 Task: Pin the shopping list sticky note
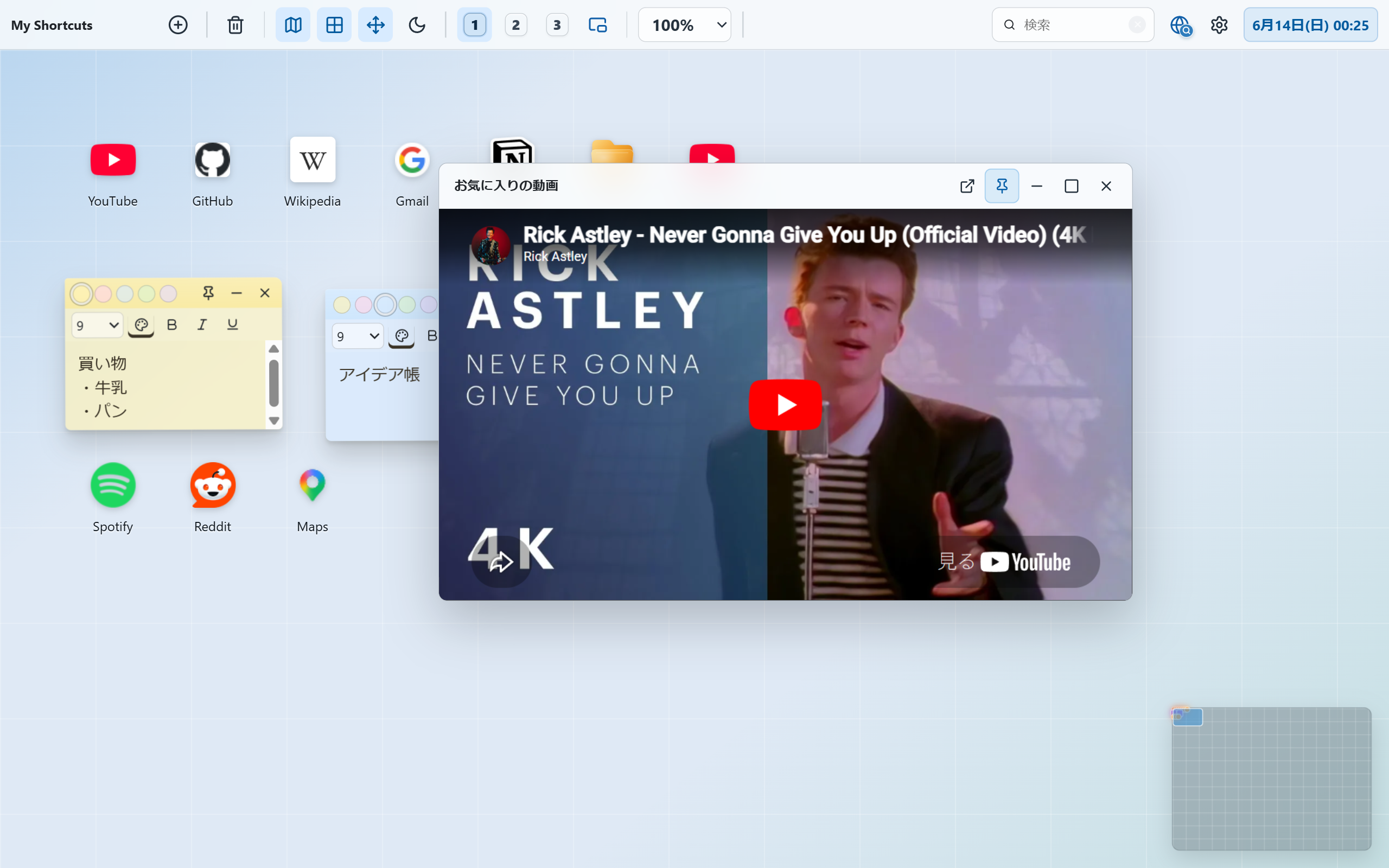pyautogui.click(x=208, y=293)
